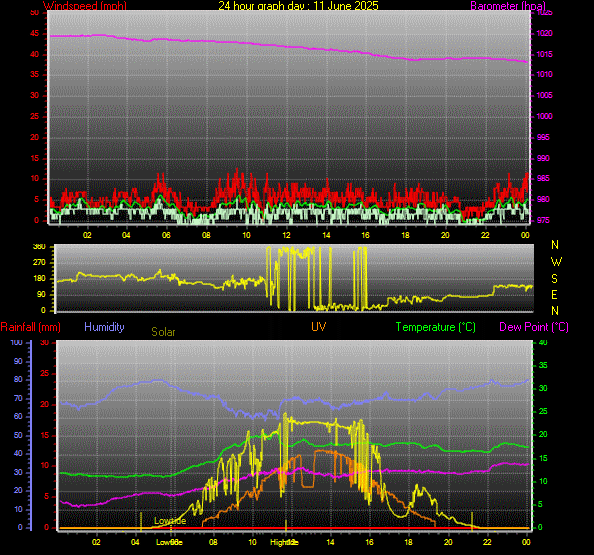The width and height of the screenshot is (594, 555).
Task: Click hour '14' on the bottom graph axis
Action: tap(330, 542)
